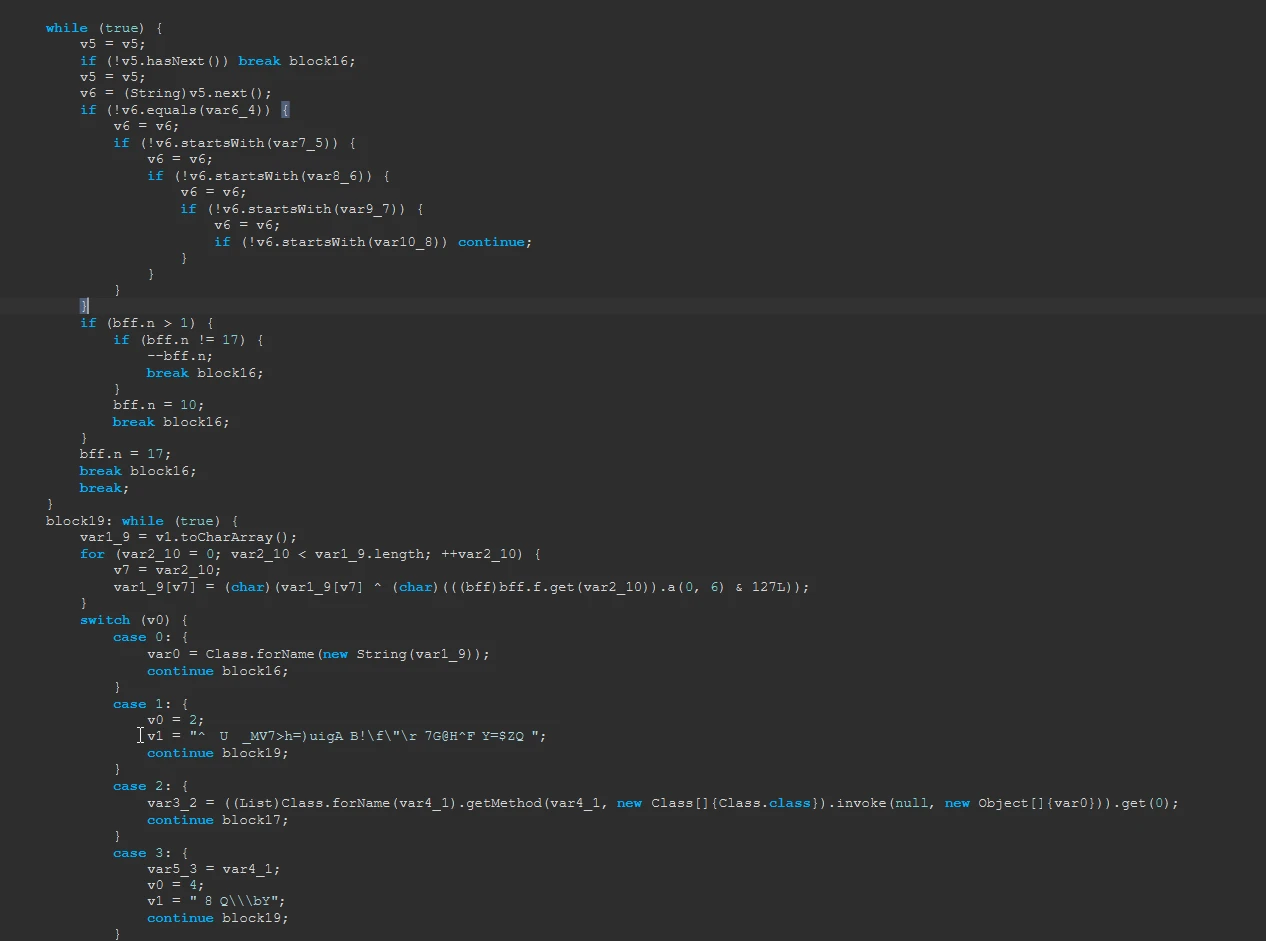Click the 'startsWith(var9_7)' condition line
The image size is (1266, 941).
302,209
